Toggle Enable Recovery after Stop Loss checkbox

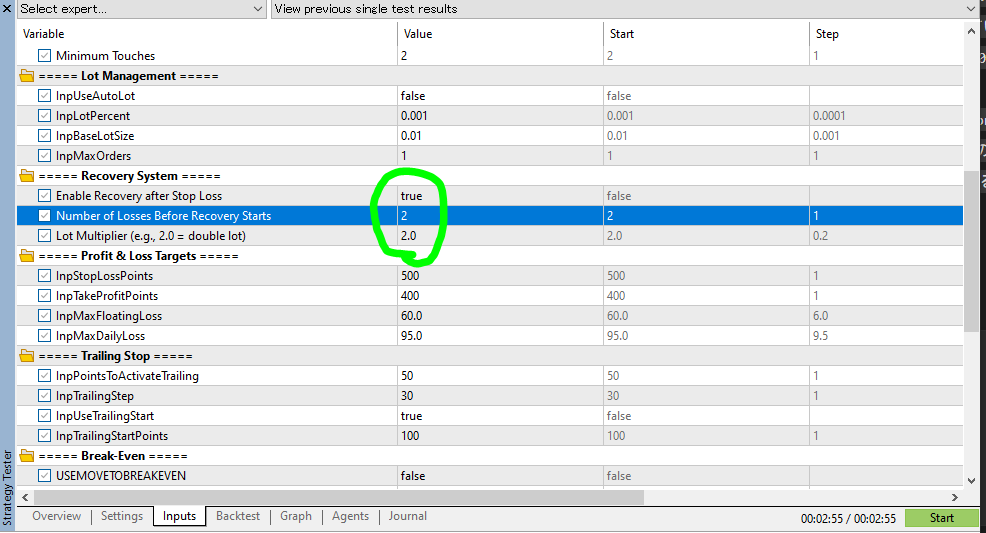(x=44, y=195)
